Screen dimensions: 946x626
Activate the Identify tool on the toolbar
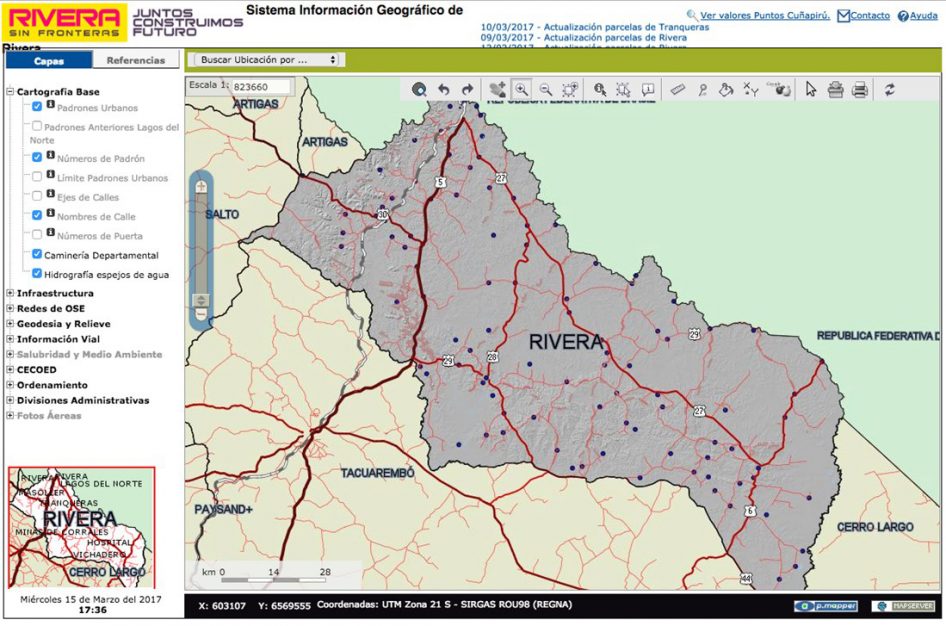click(601, 89)
